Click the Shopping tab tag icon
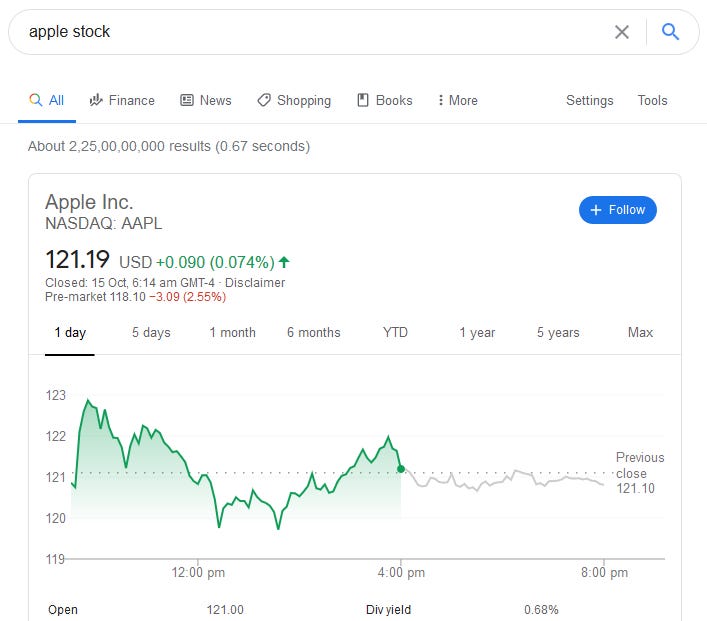Viewport: 707px width, 621px height. 264,100
